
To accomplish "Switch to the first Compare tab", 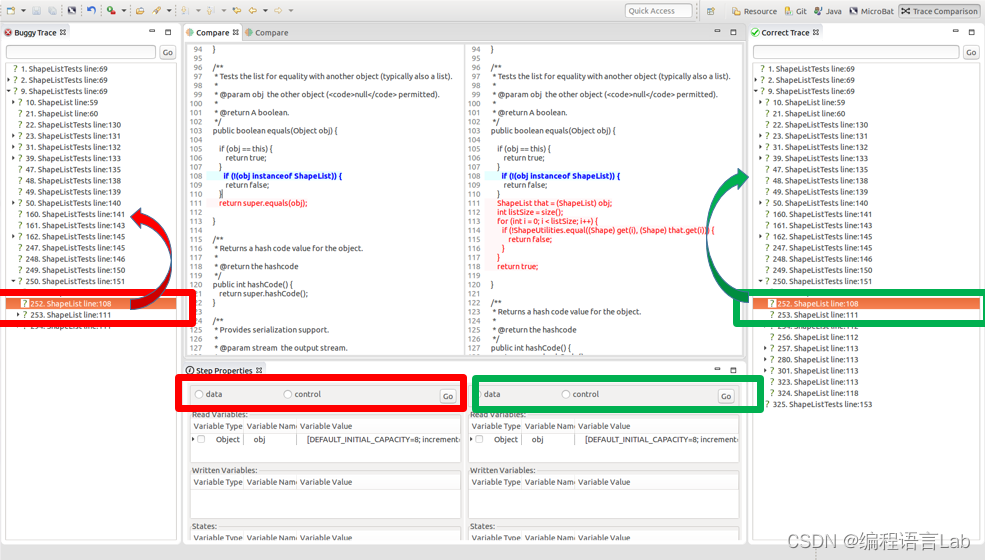I will 212,32.
